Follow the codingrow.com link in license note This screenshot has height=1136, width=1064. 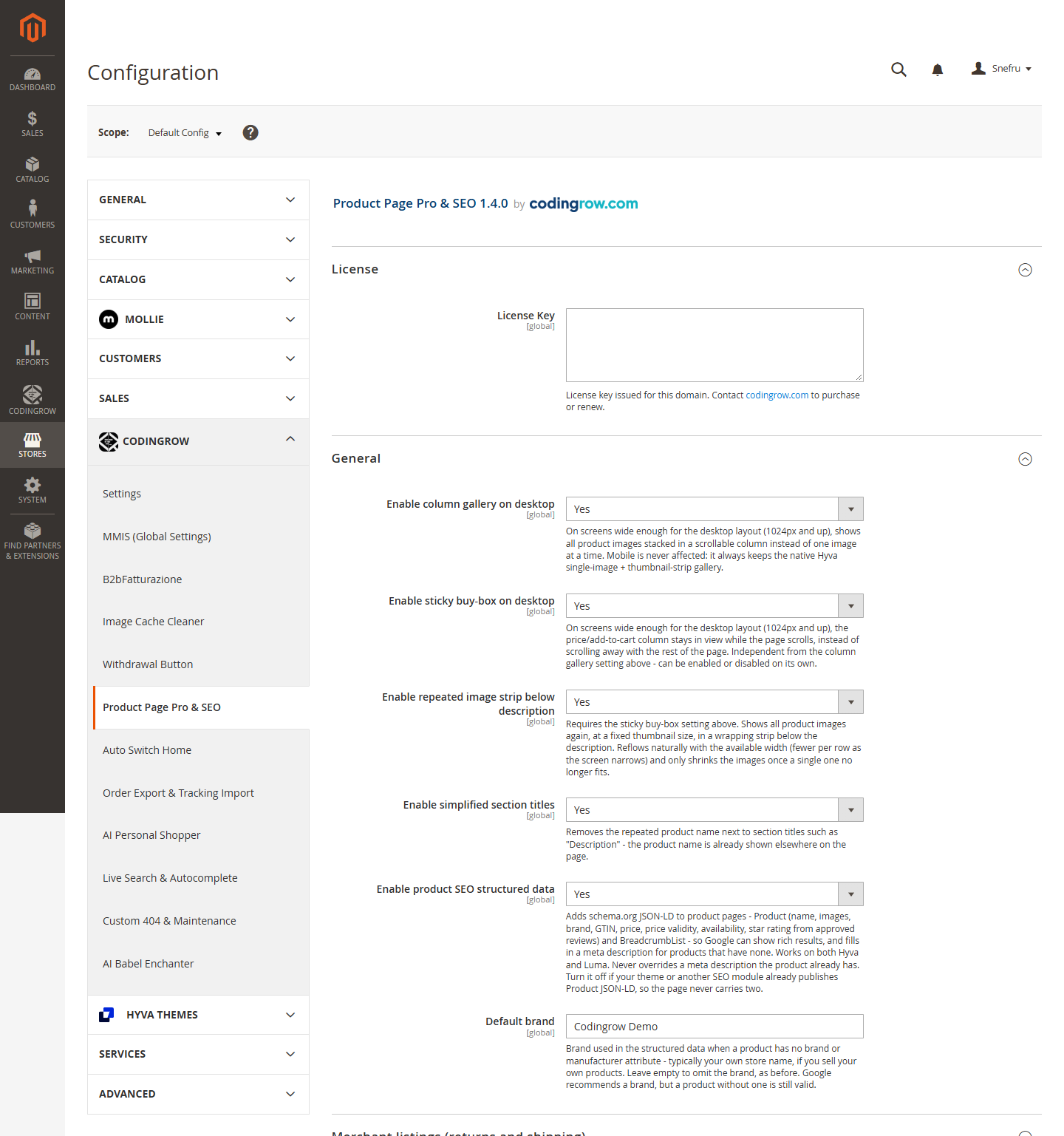point(777,395)
